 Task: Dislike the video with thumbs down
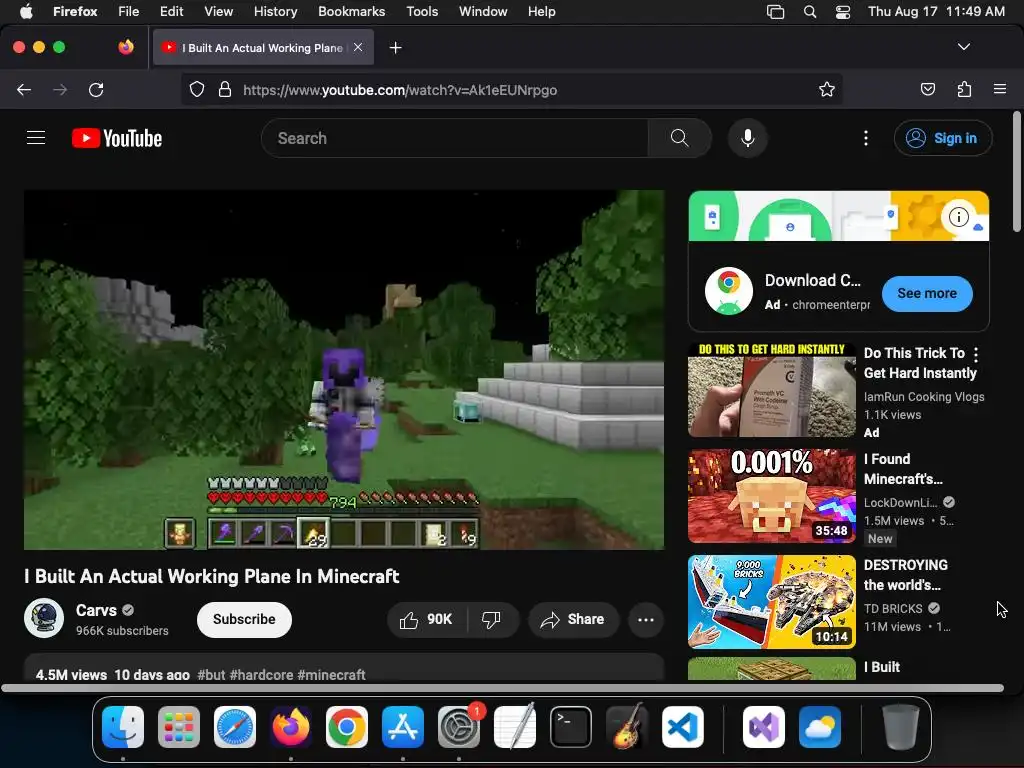tap(491, 619)
